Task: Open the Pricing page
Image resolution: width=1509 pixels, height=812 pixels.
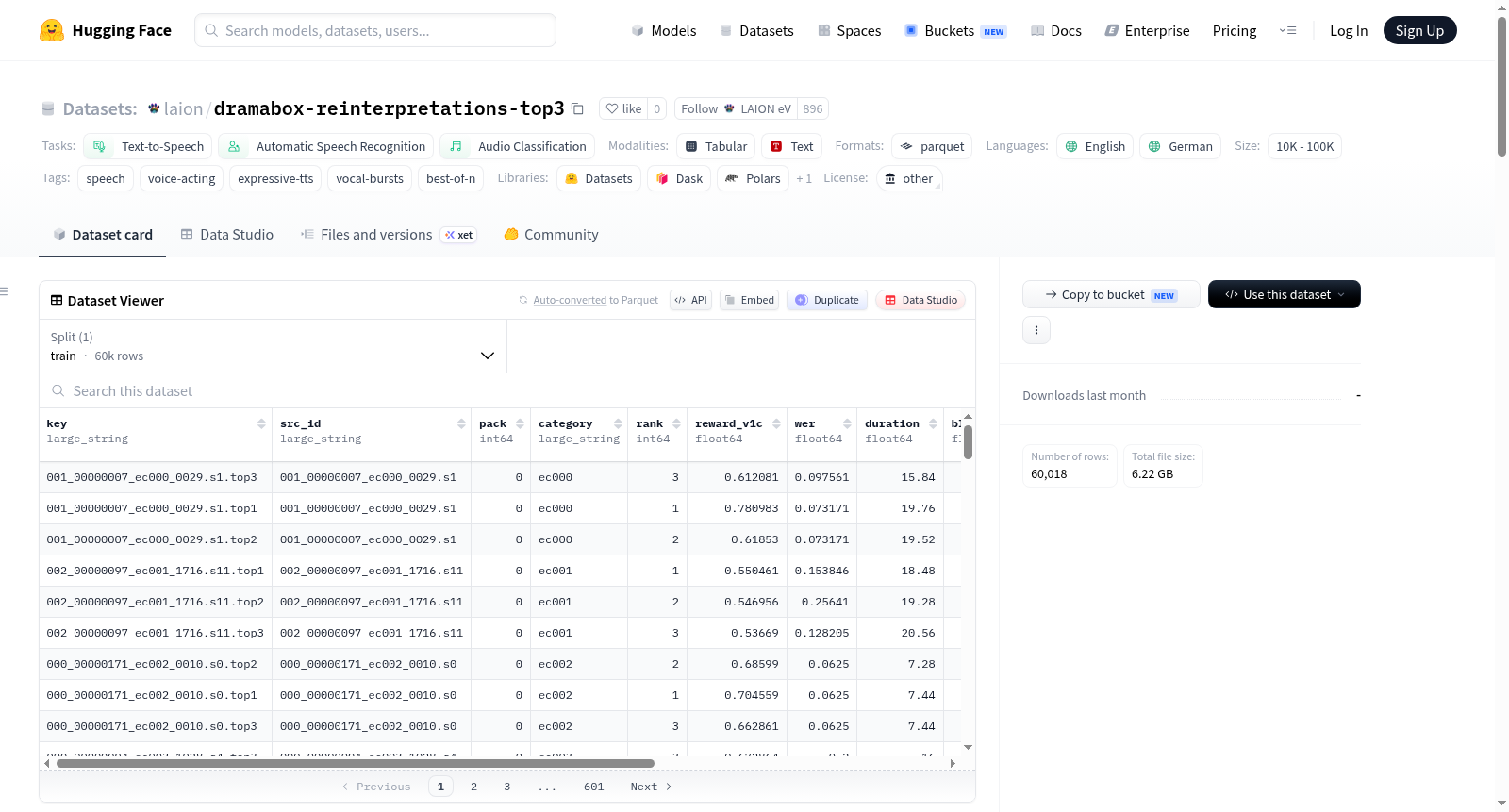Action: click(x=1235, y=30)
